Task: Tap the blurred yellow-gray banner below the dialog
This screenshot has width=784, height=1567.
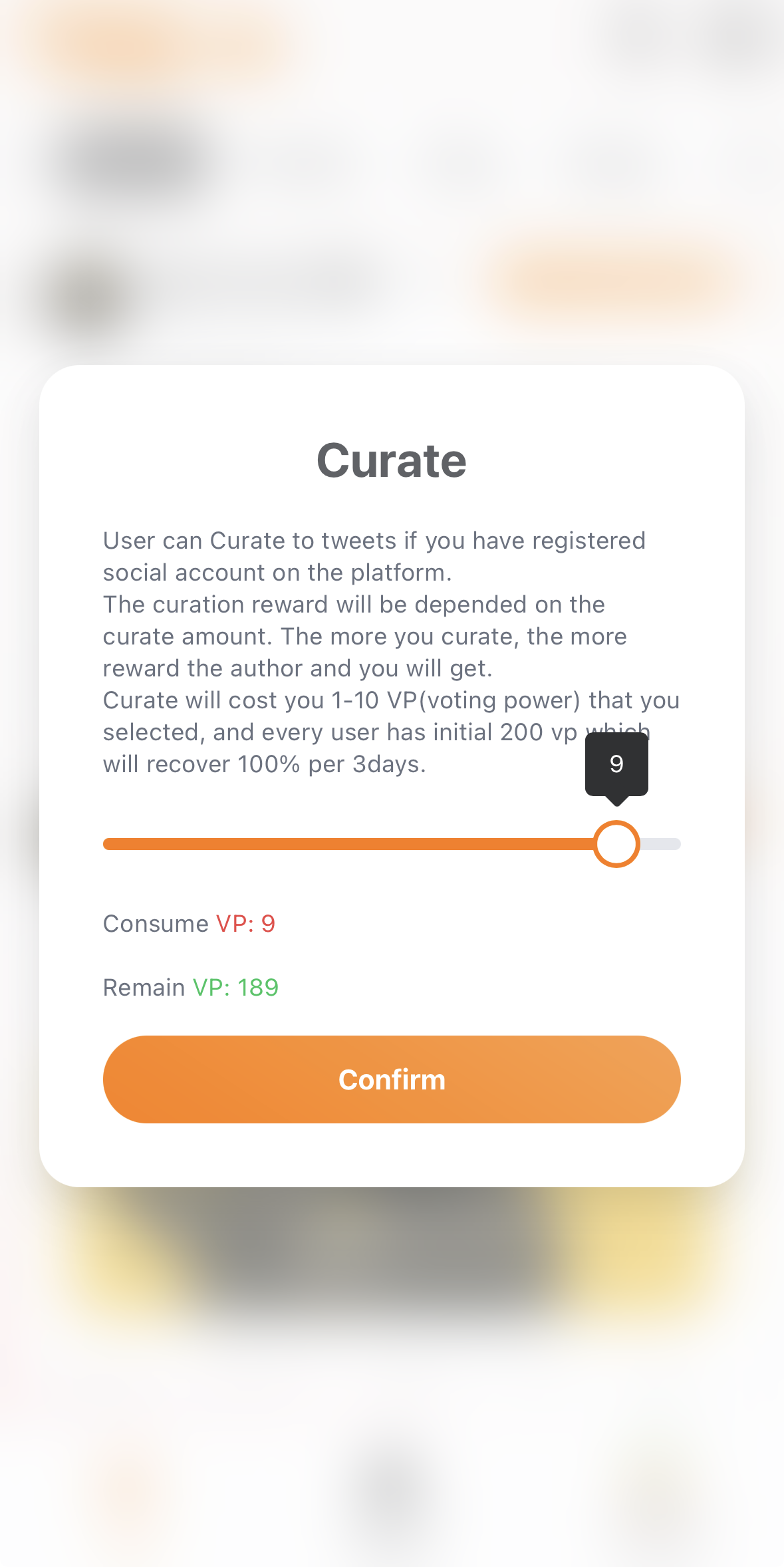Action: (x=392, y=1250)
